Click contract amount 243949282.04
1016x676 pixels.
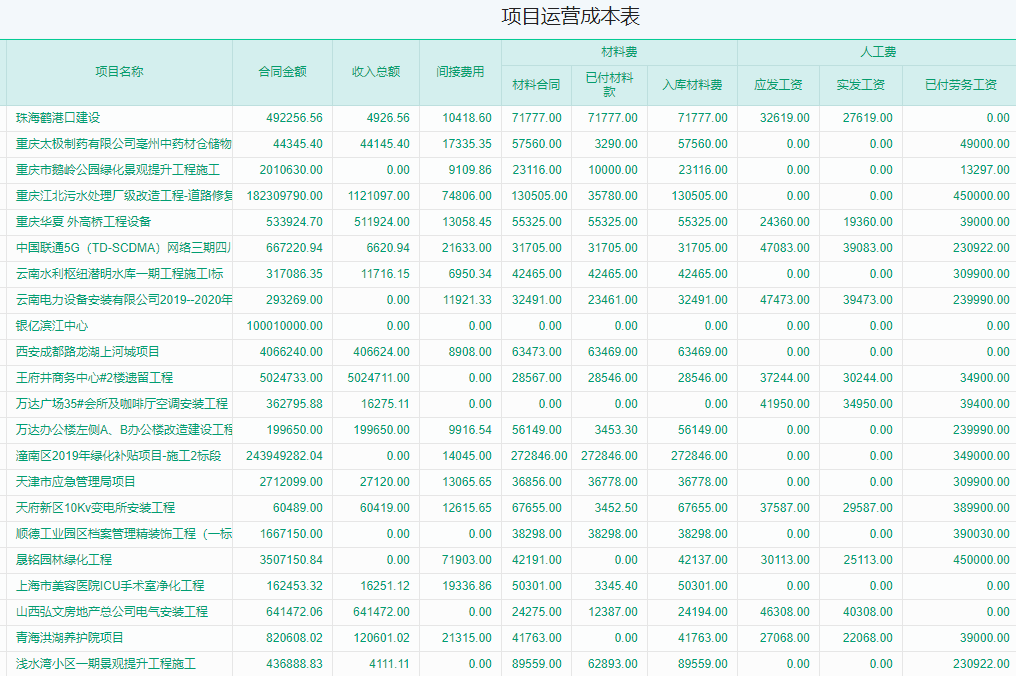[x=284, y=456]
